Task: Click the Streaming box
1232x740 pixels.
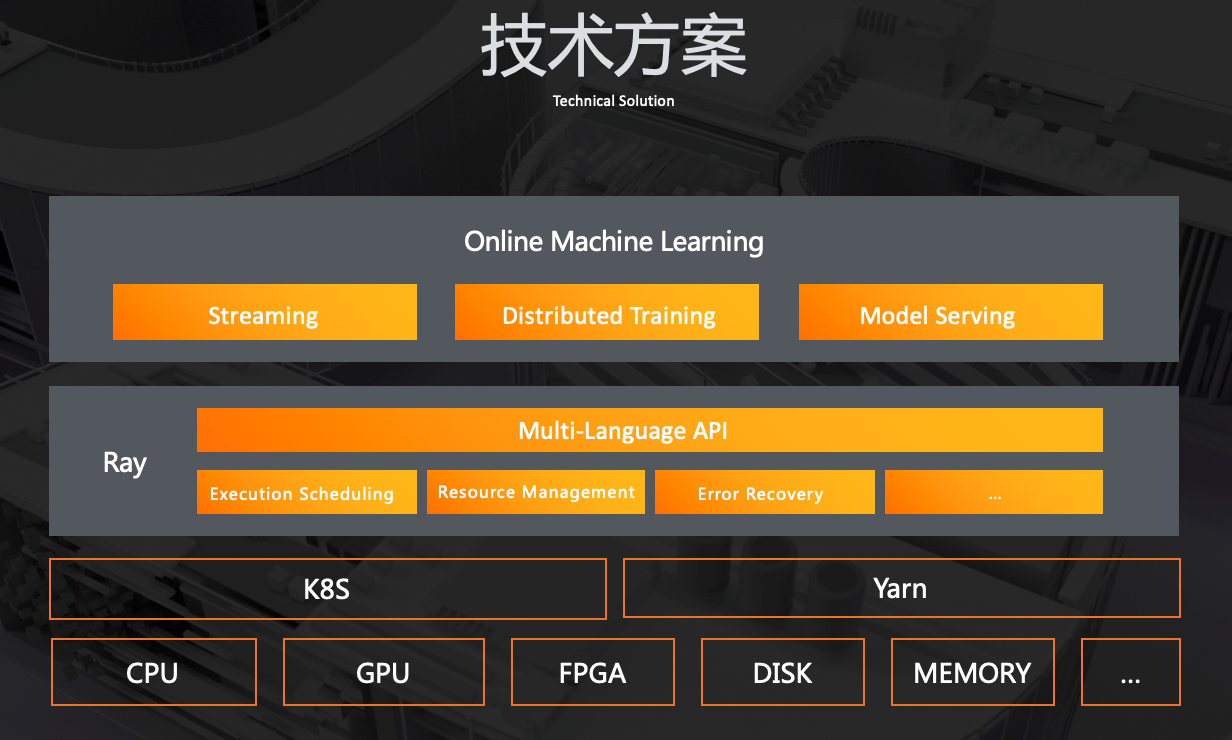Action: click(265, 312)
